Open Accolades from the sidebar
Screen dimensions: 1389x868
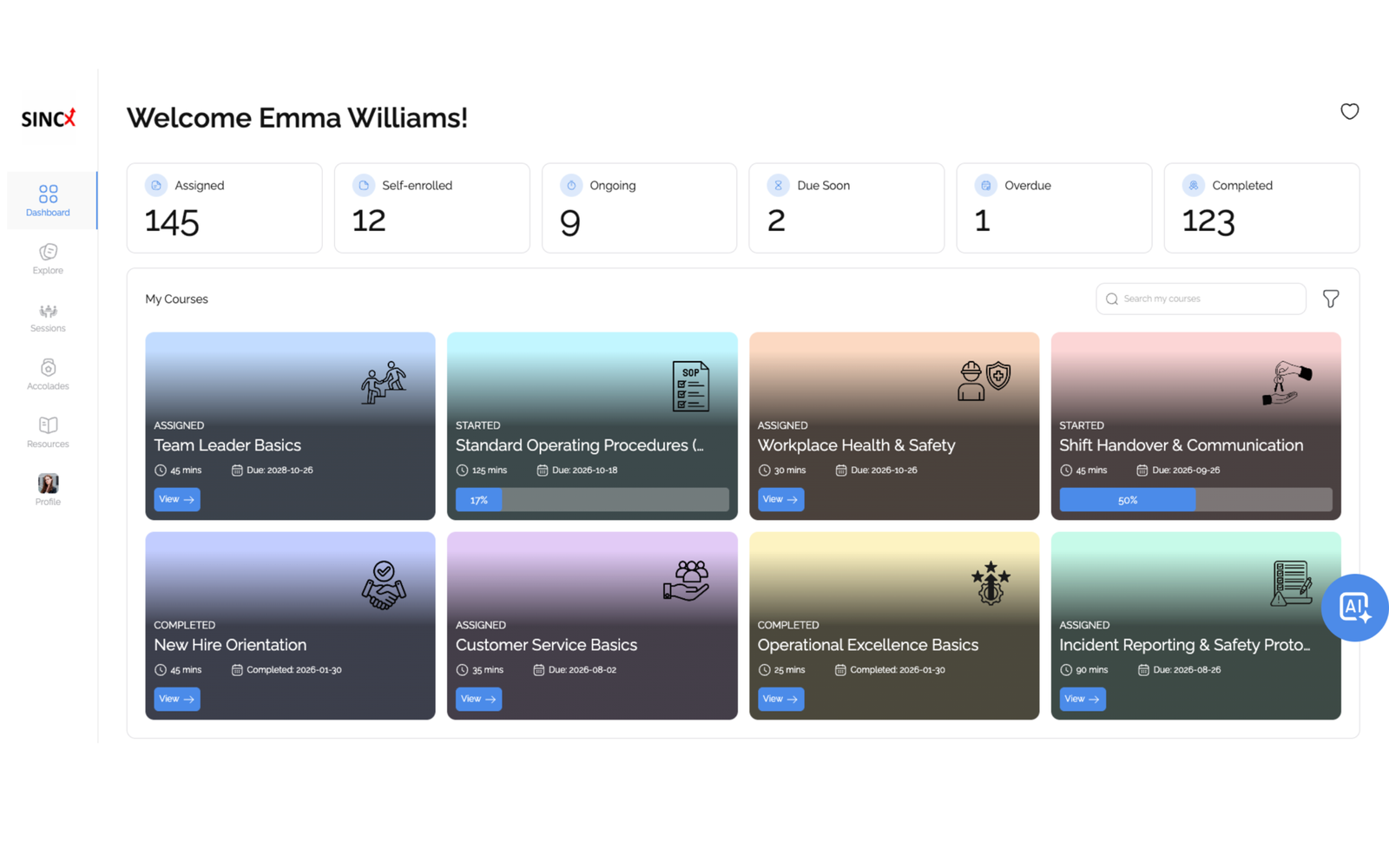click(48, 374)
